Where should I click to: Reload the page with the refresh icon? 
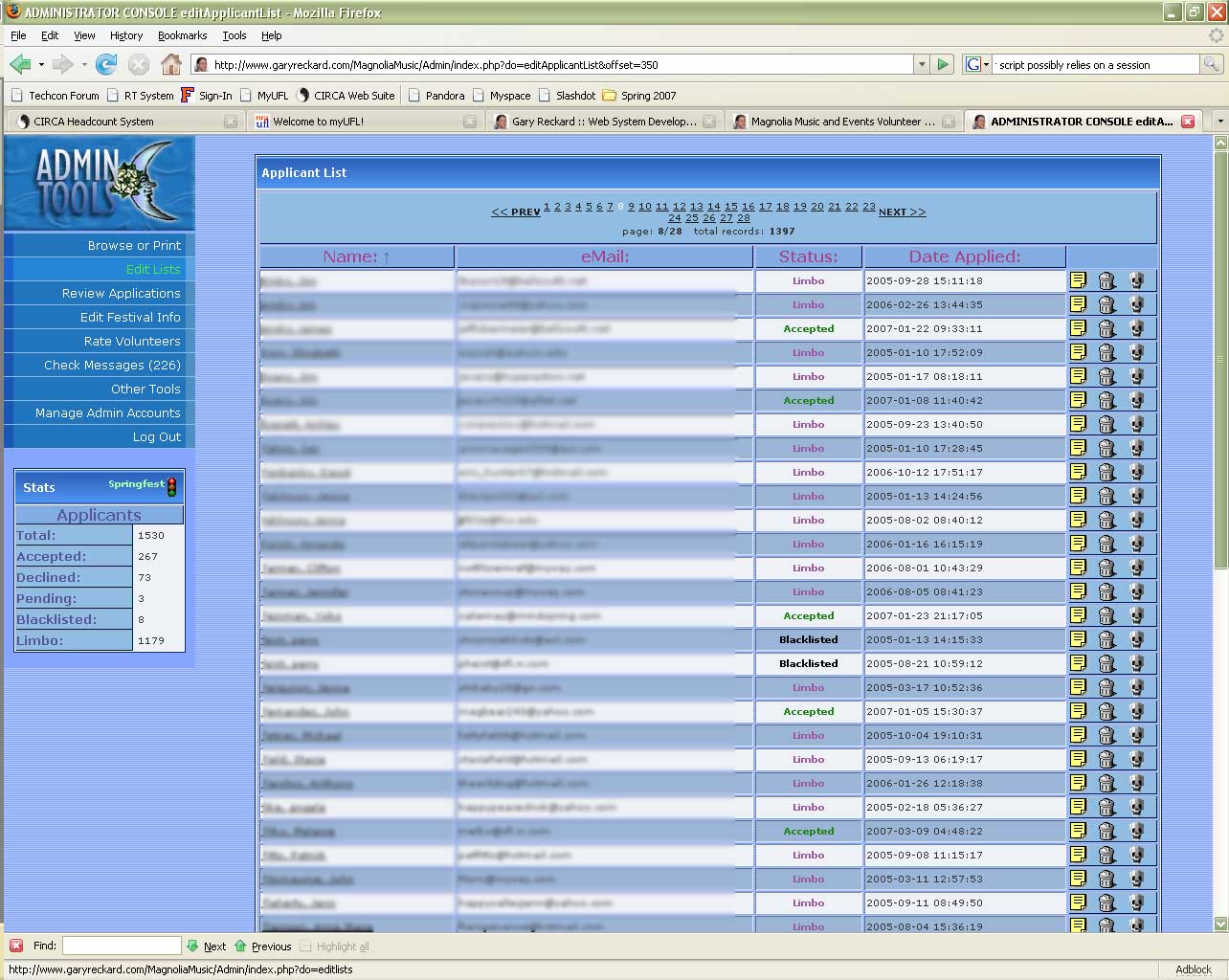click(x=106, y=64)
